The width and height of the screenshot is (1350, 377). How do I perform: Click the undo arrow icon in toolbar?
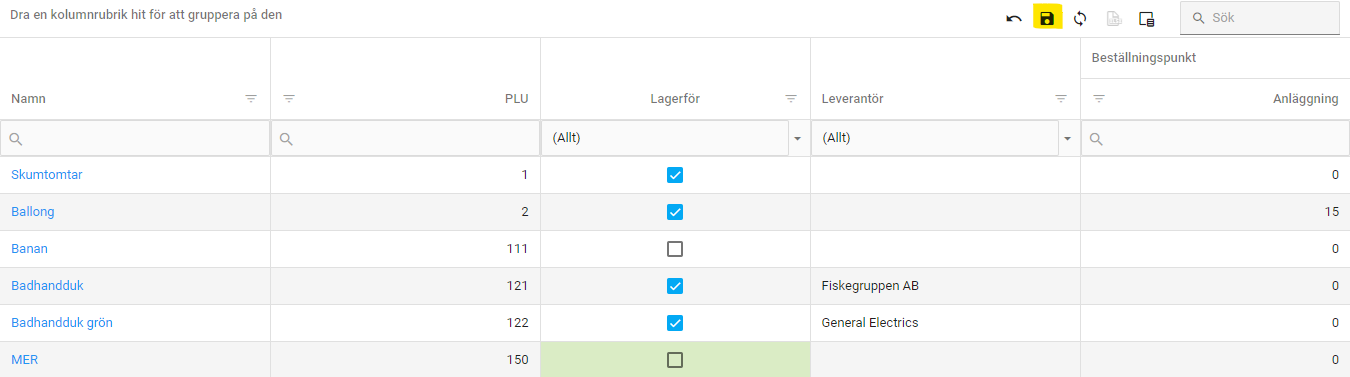click(1014, 18)
